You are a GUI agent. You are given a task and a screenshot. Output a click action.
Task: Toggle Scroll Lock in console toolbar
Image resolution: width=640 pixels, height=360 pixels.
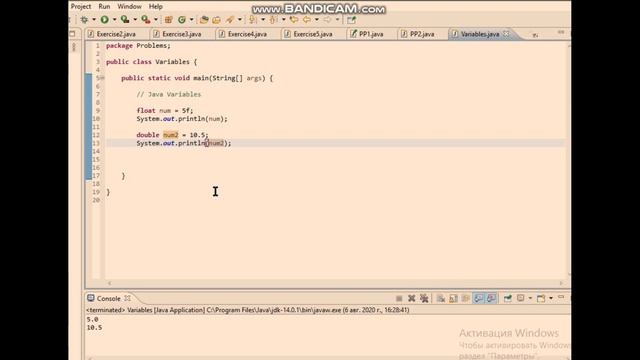pyautogui.click(x=453, y=298)
